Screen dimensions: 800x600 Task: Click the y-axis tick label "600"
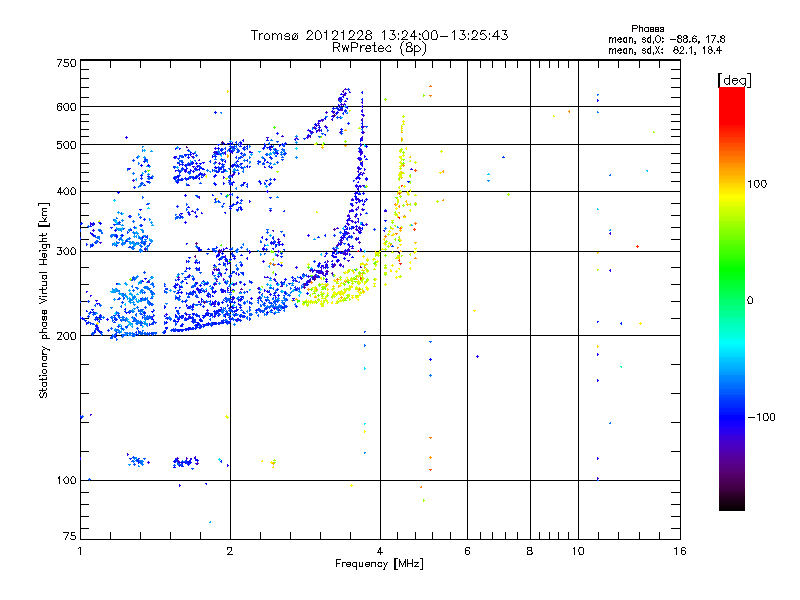pyautogui.click(x=66, y=107)
